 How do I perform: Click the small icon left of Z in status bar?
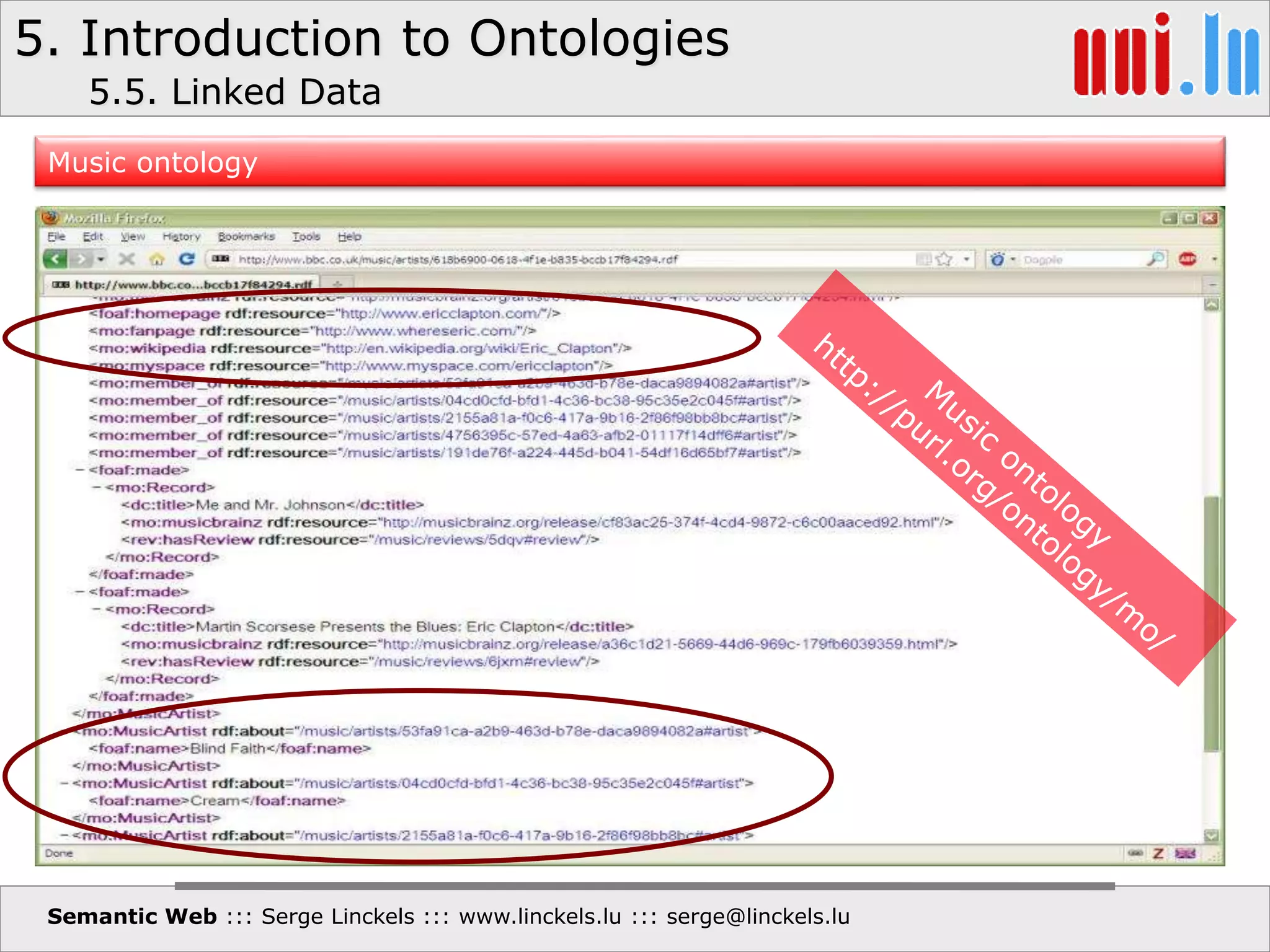[1135, 853]
